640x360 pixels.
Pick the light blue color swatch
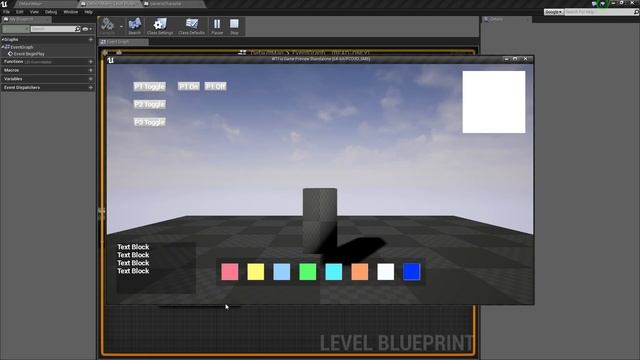[282, 272]
